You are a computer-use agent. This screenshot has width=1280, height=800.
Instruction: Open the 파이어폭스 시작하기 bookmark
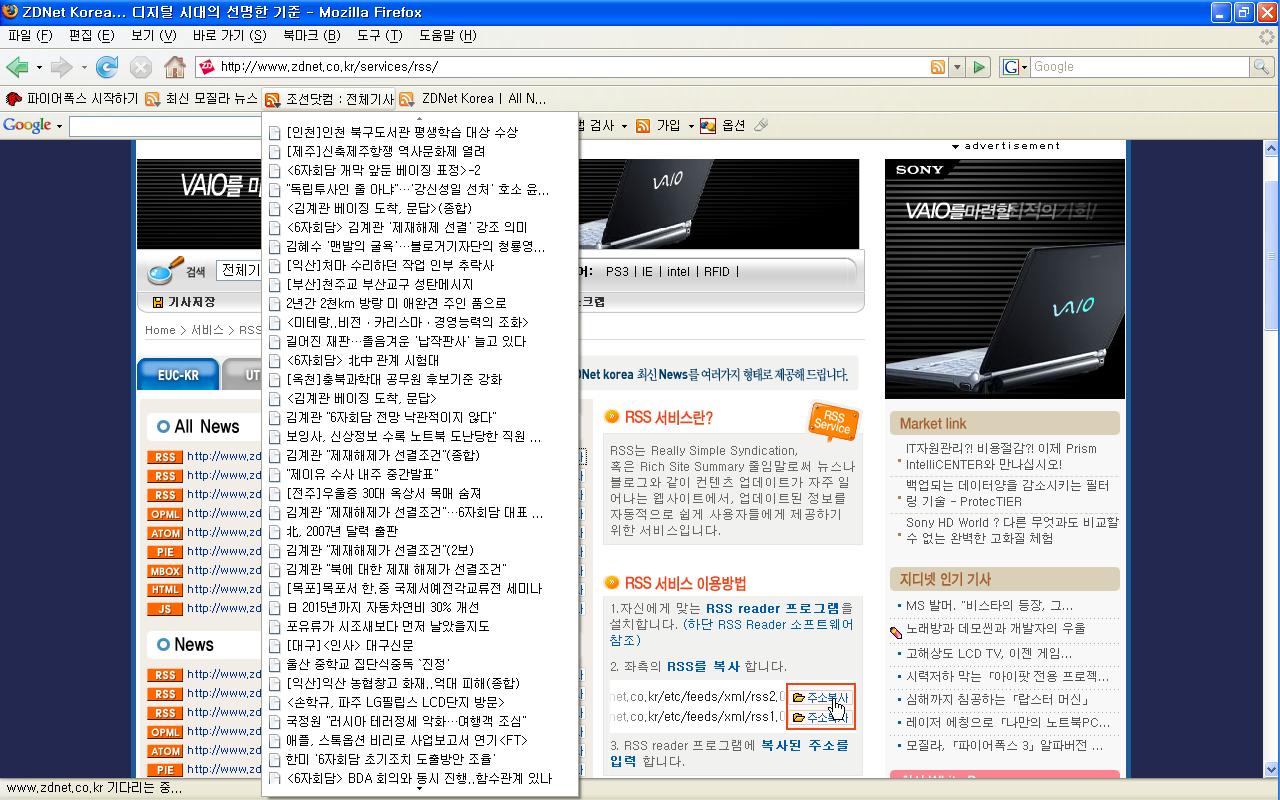point(72,99)
